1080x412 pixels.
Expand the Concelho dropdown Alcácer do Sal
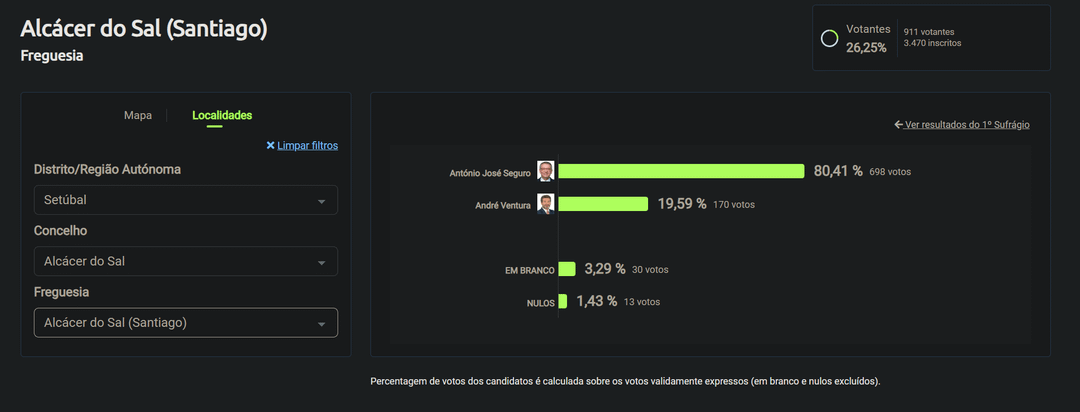point(186,261)
